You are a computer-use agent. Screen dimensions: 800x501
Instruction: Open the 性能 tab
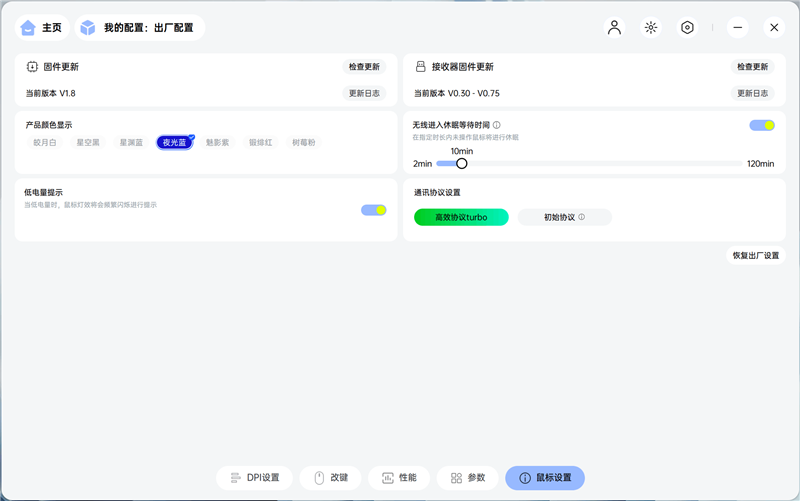tap(399, 478)
